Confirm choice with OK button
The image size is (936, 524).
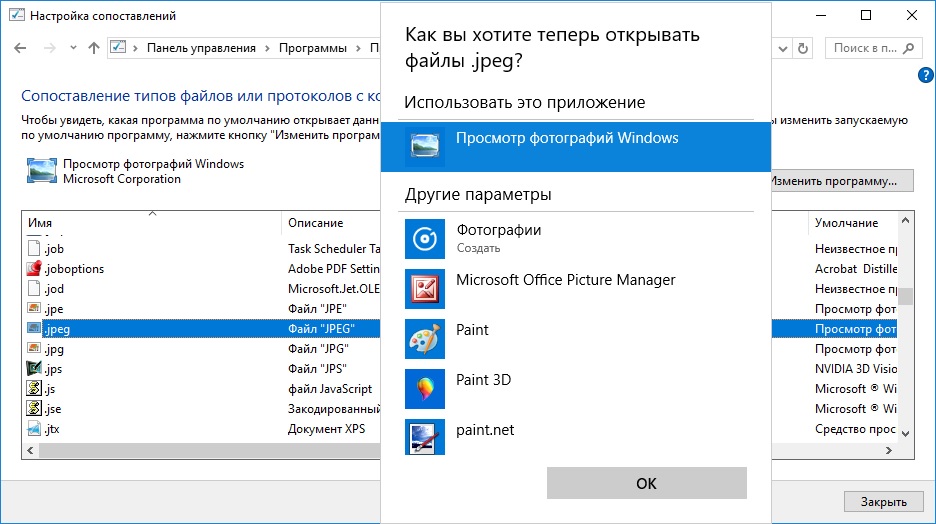click(646, 483)
